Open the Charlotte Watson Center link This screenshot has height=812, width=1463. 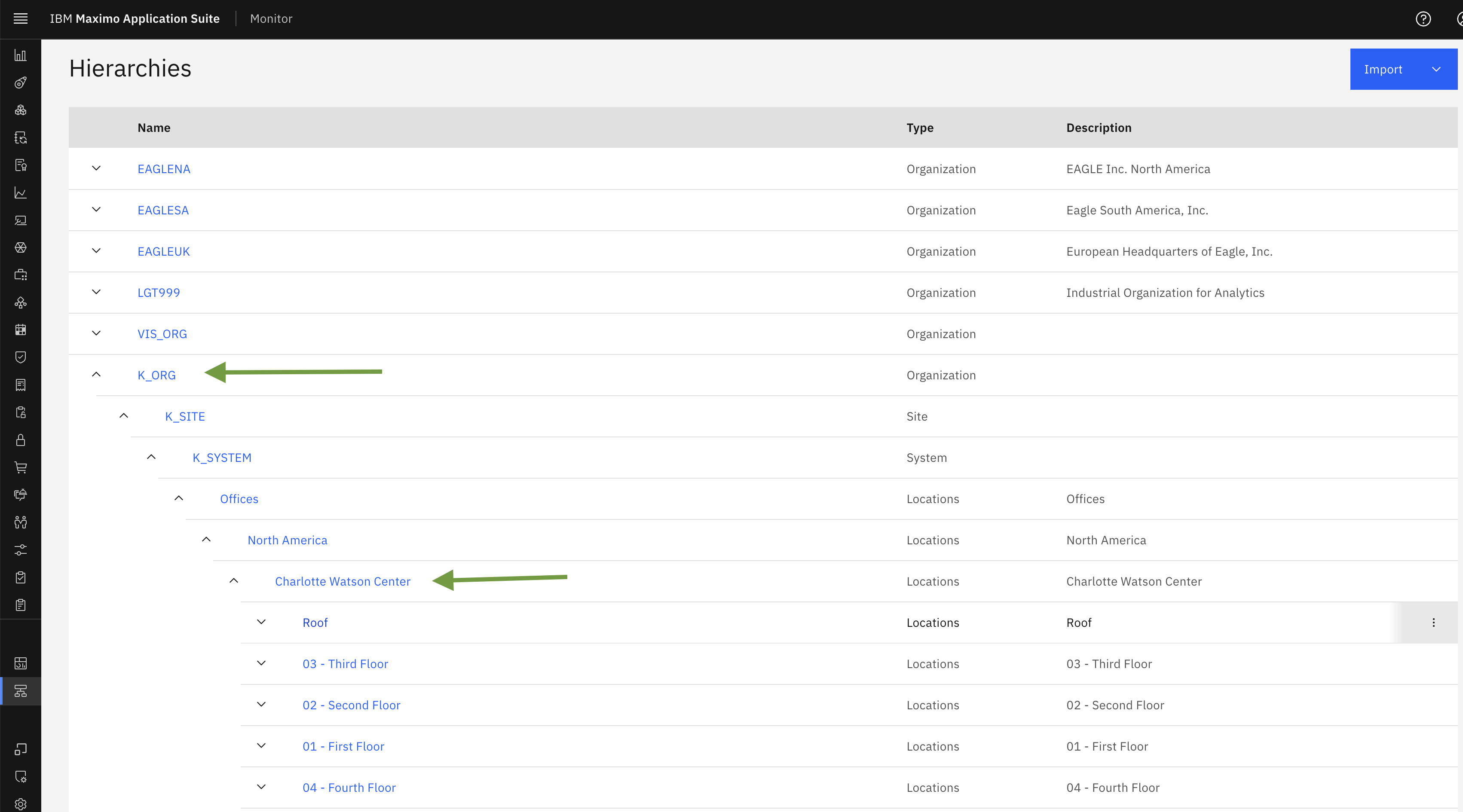coord(343,581)
